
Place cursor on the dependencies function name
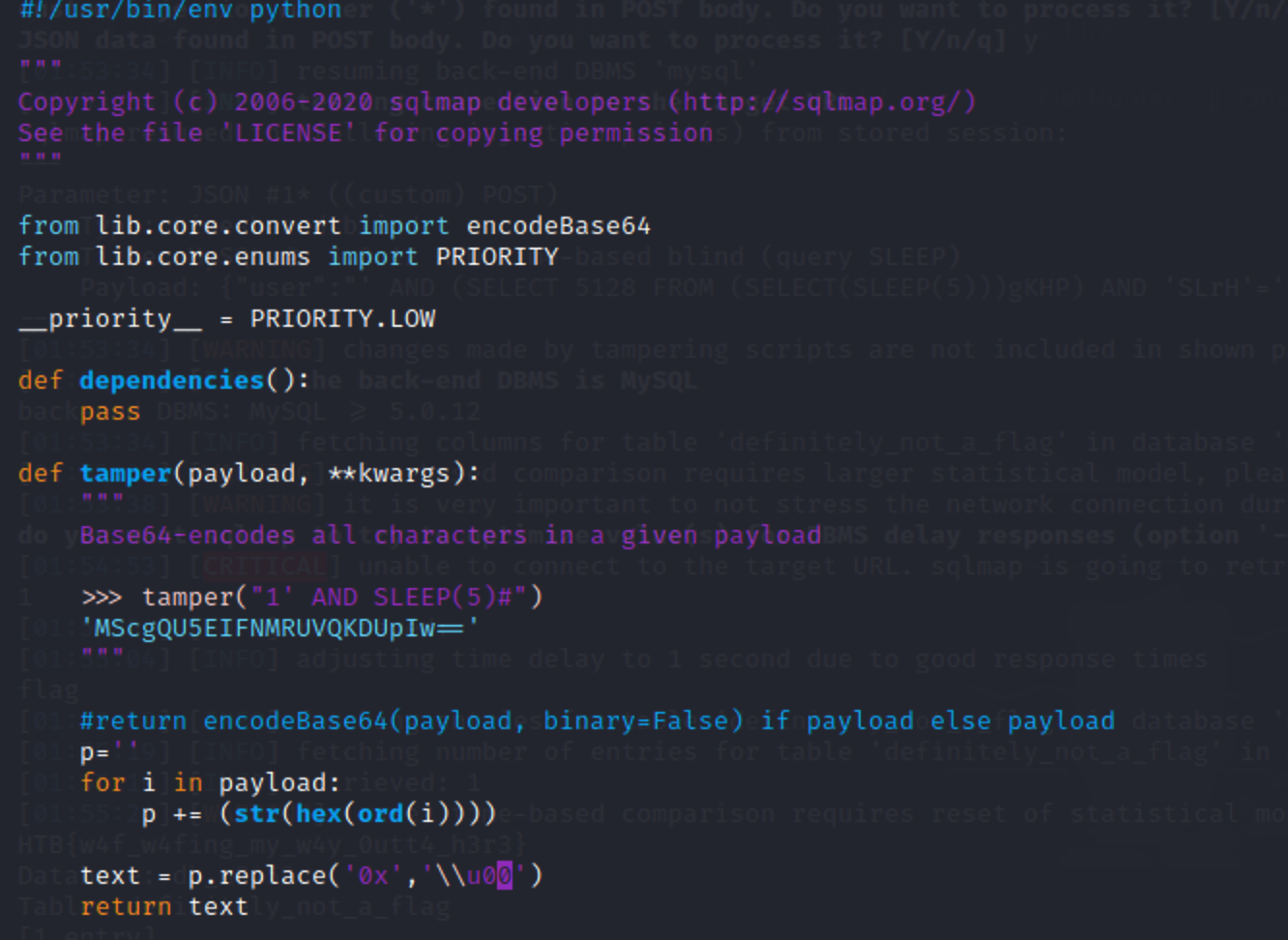[170, 380]
